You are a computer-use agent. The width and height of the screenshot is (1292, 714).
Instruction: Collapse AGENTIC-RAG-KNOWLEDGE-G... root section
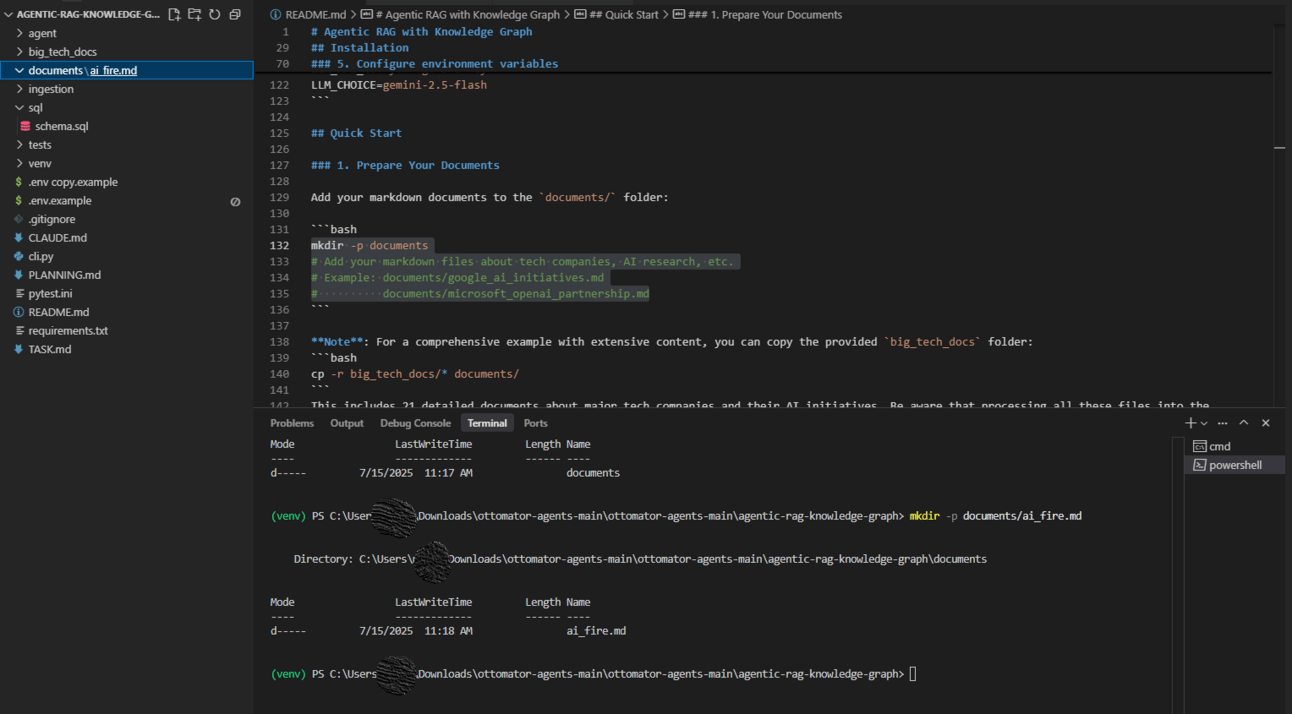click(x=82, y=15)
